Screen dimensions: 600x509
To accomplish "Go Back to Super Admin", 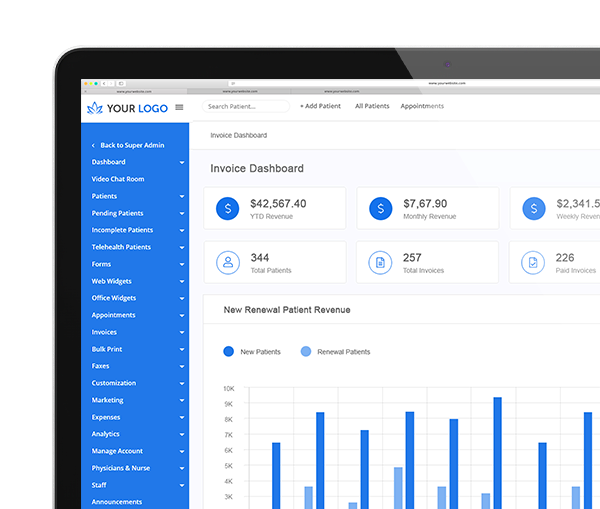I will (x=131, y=145).
